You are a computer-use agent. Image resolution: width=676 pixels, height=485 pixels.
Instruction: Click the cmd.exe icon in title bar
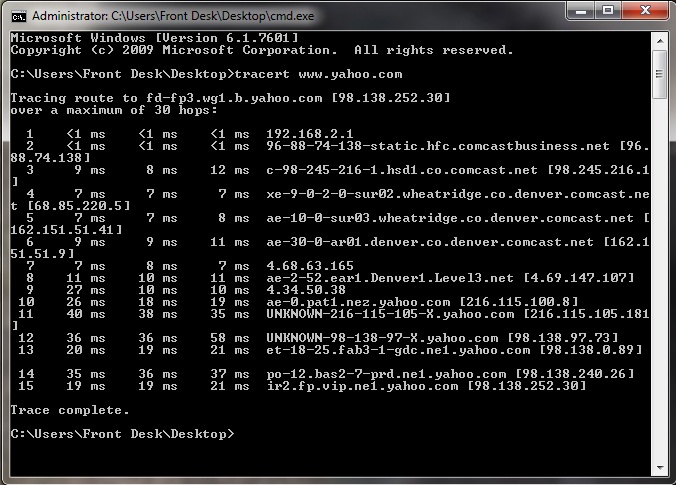pos(19,17)
